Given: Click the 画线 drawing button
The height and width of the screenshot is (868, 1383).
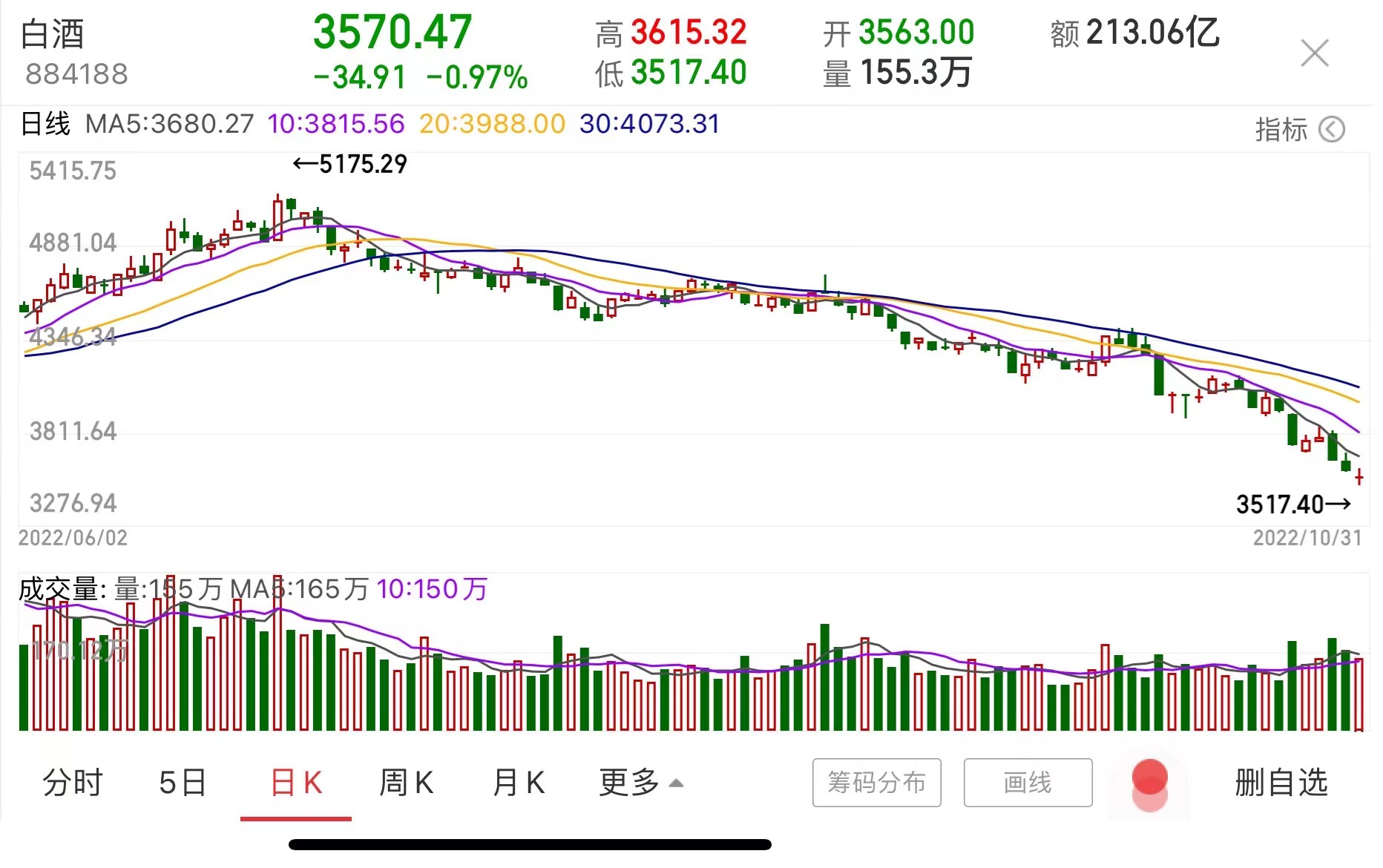Looking at the screenshot, I should tap(1028, 783).
